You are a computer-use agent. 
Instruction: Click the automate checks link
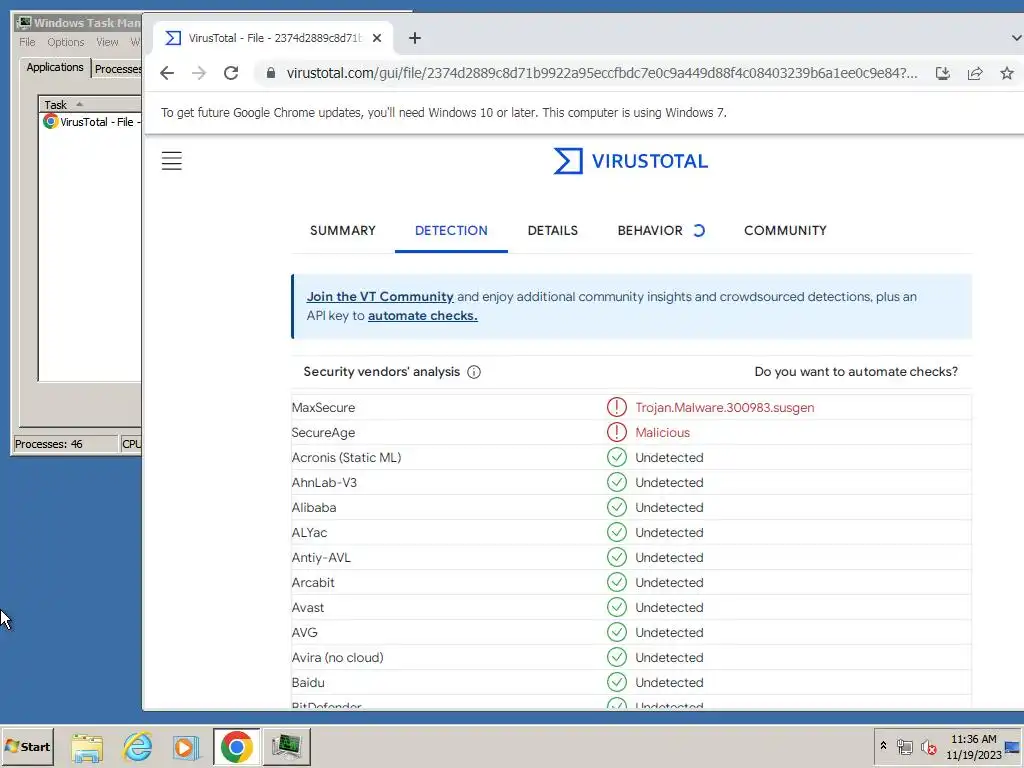pos(423,315)
